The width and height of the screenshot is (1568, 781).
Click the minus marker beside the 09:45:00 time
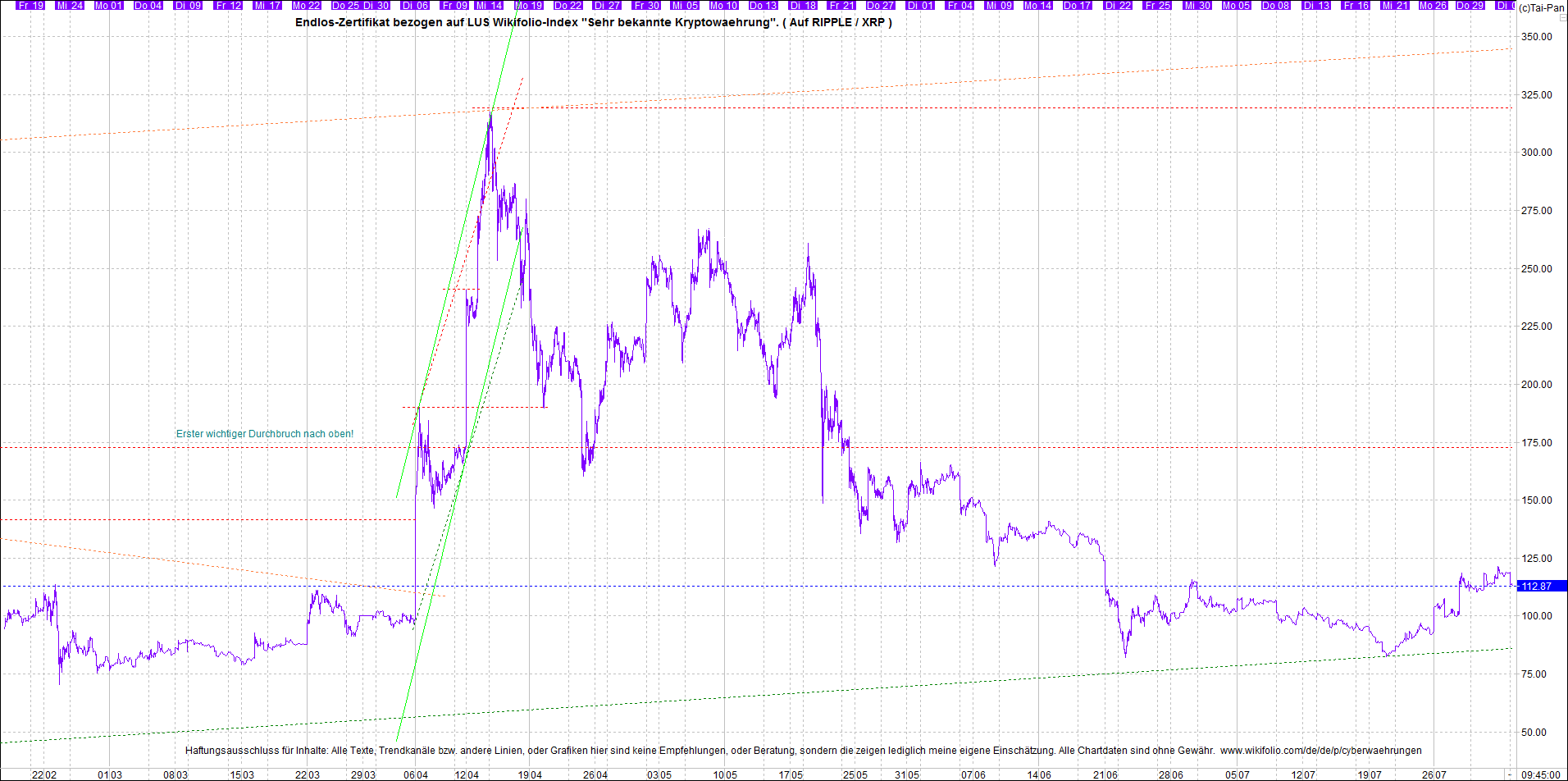pyautogui.click(x=1510, y=774)
